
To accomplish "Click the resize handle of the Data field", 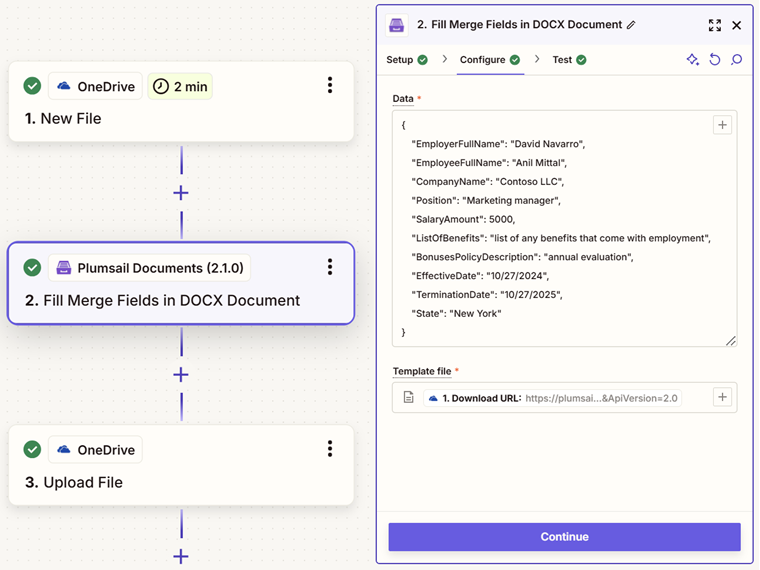I will coord(731,341).
